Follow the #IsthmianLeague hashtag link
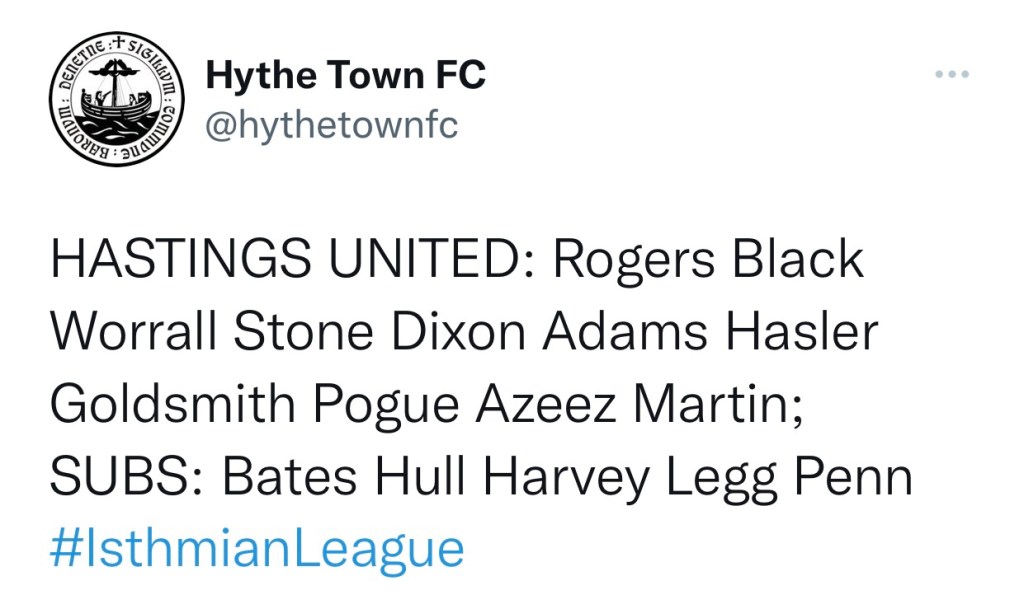 (x=257, y=551)
